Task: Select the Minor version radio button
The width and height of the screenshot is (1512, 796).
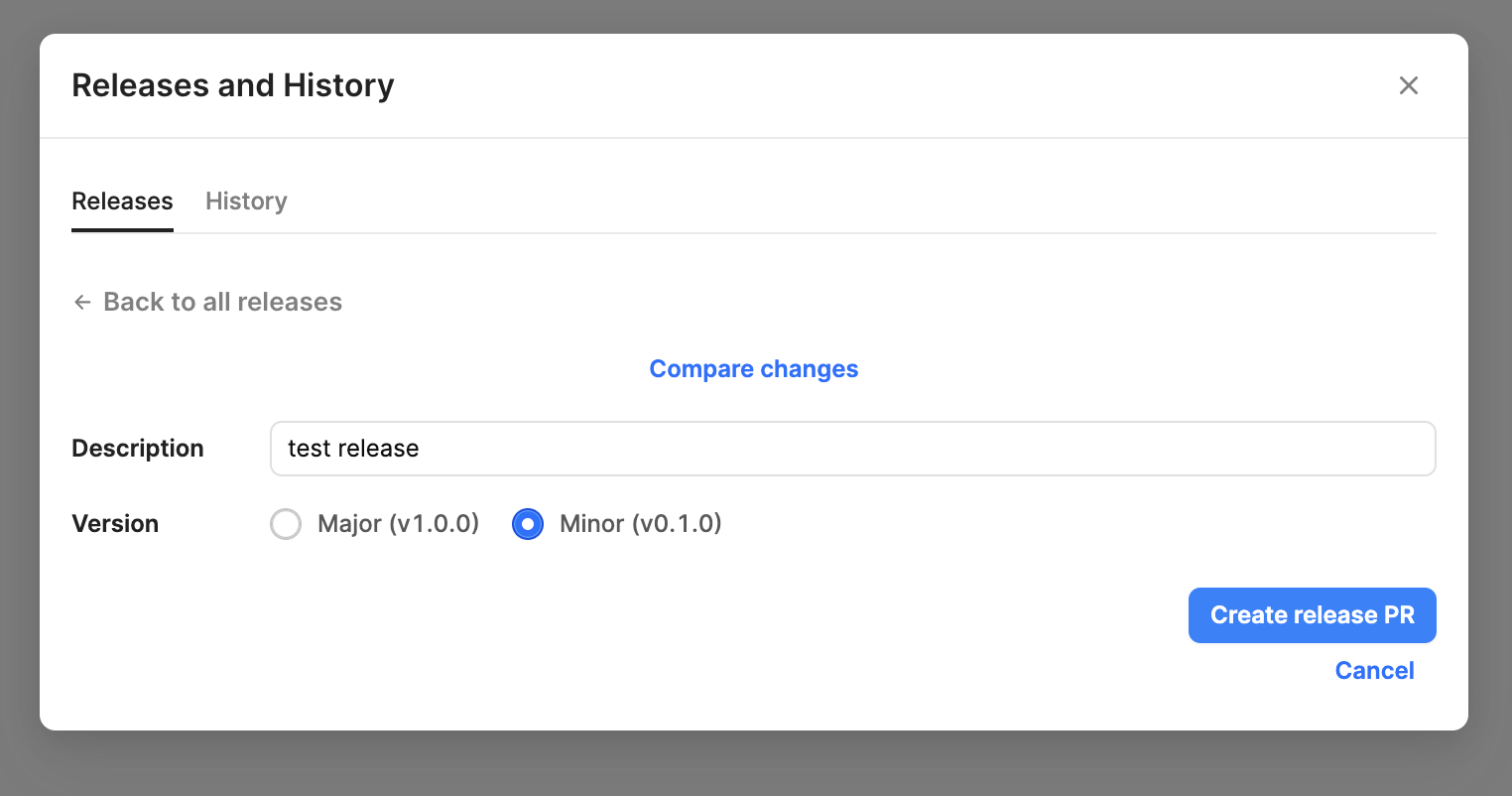Action: pyautogui.click(x=528, y=524)
